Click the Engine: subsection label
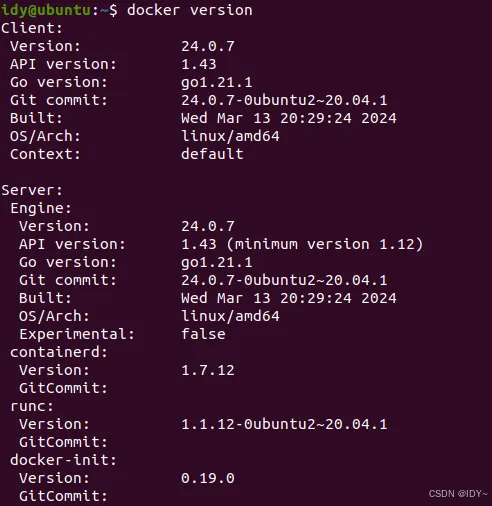Viewport: 492px width, 506px height. tap(41, 208)
